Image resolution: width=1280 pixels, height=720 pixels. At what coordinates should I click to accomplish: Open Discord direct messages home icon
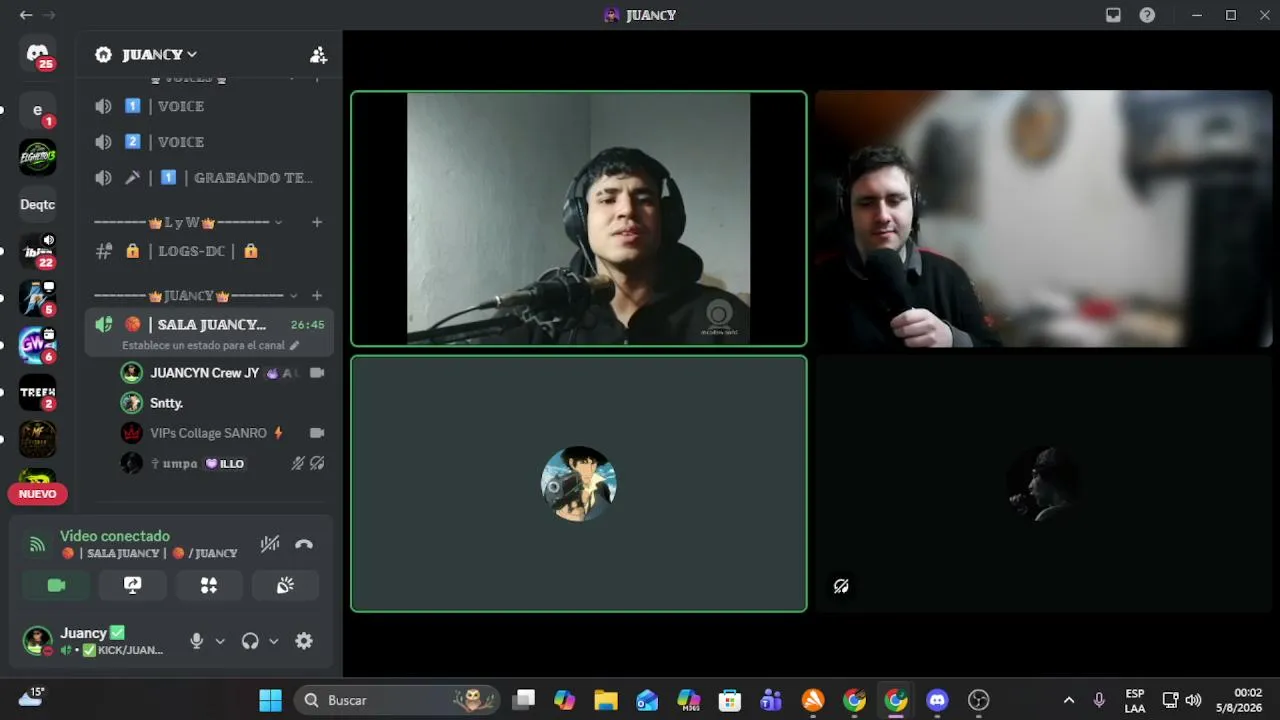pyautogui.click(x=38, y=54)
